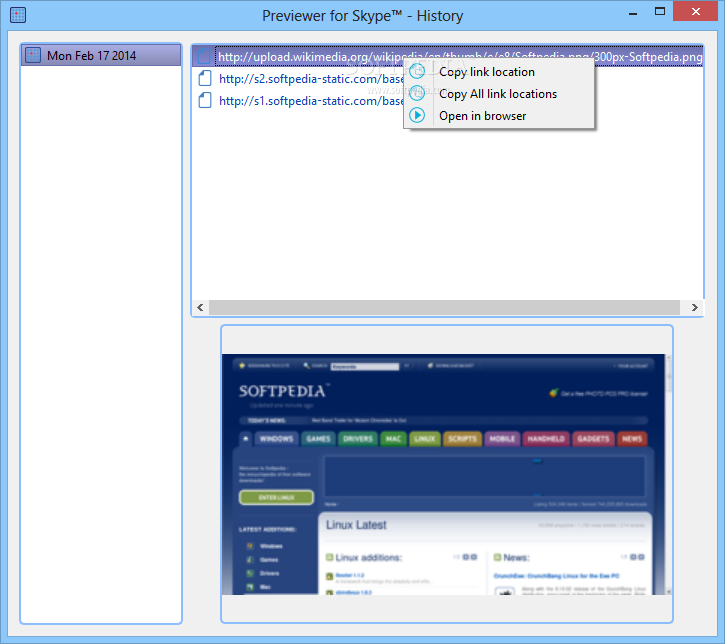Select the Mon Feb 17 2014 history entry
725x644 pixels.
[x=101, y=55]
